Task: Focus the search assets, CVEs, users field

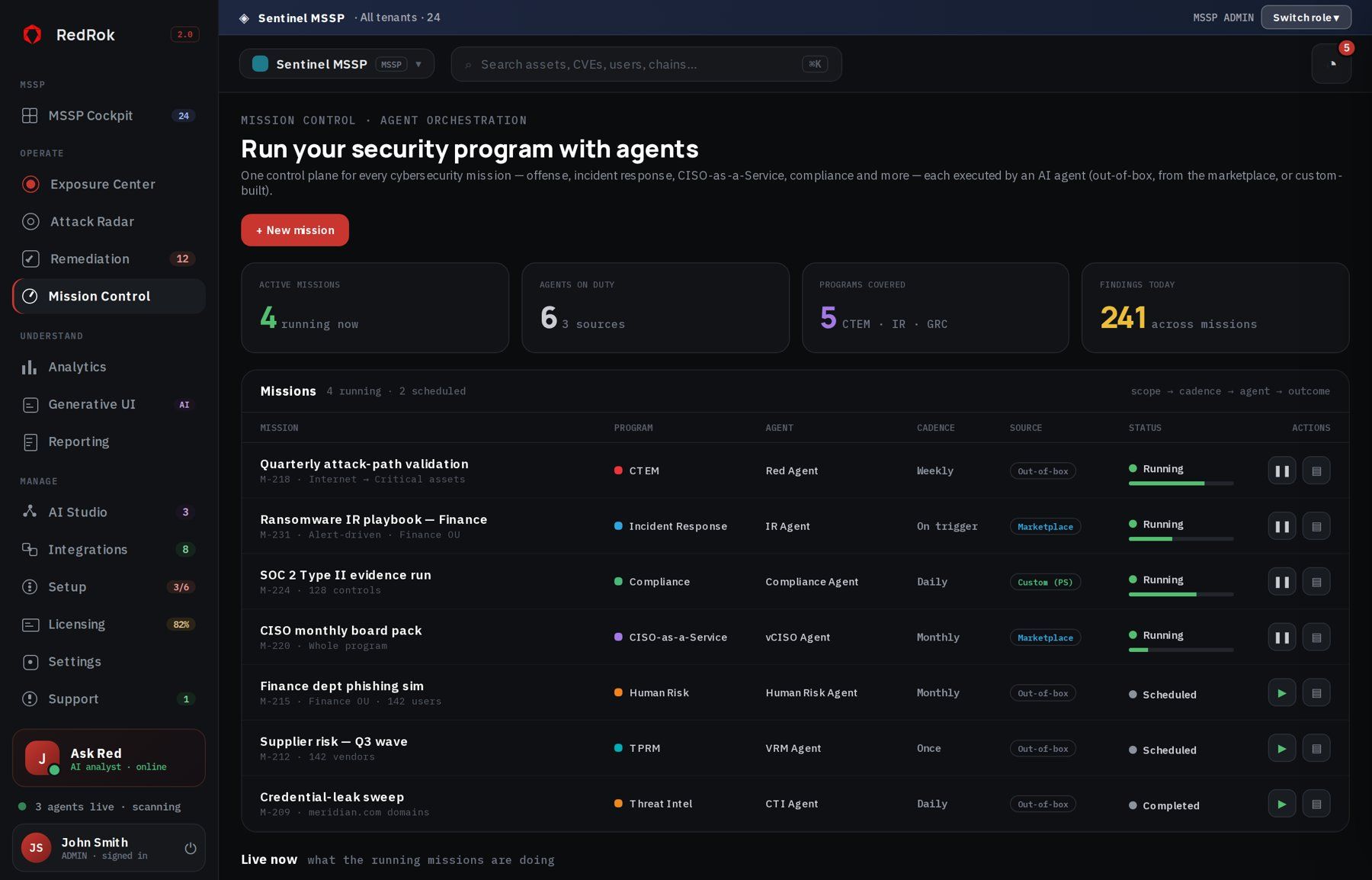Action: pyautogui.click(x=646, y=64)
